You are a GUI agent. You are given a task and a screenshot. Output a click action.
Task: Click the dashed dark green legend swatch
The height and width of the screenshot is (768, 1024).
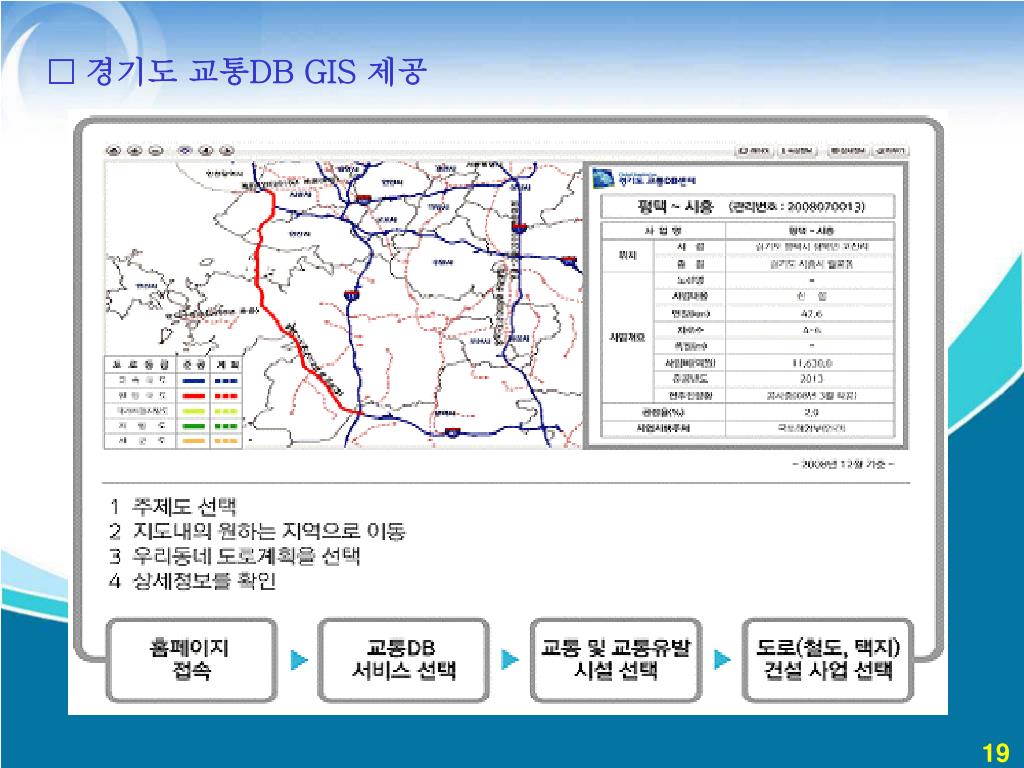point(226,426)
